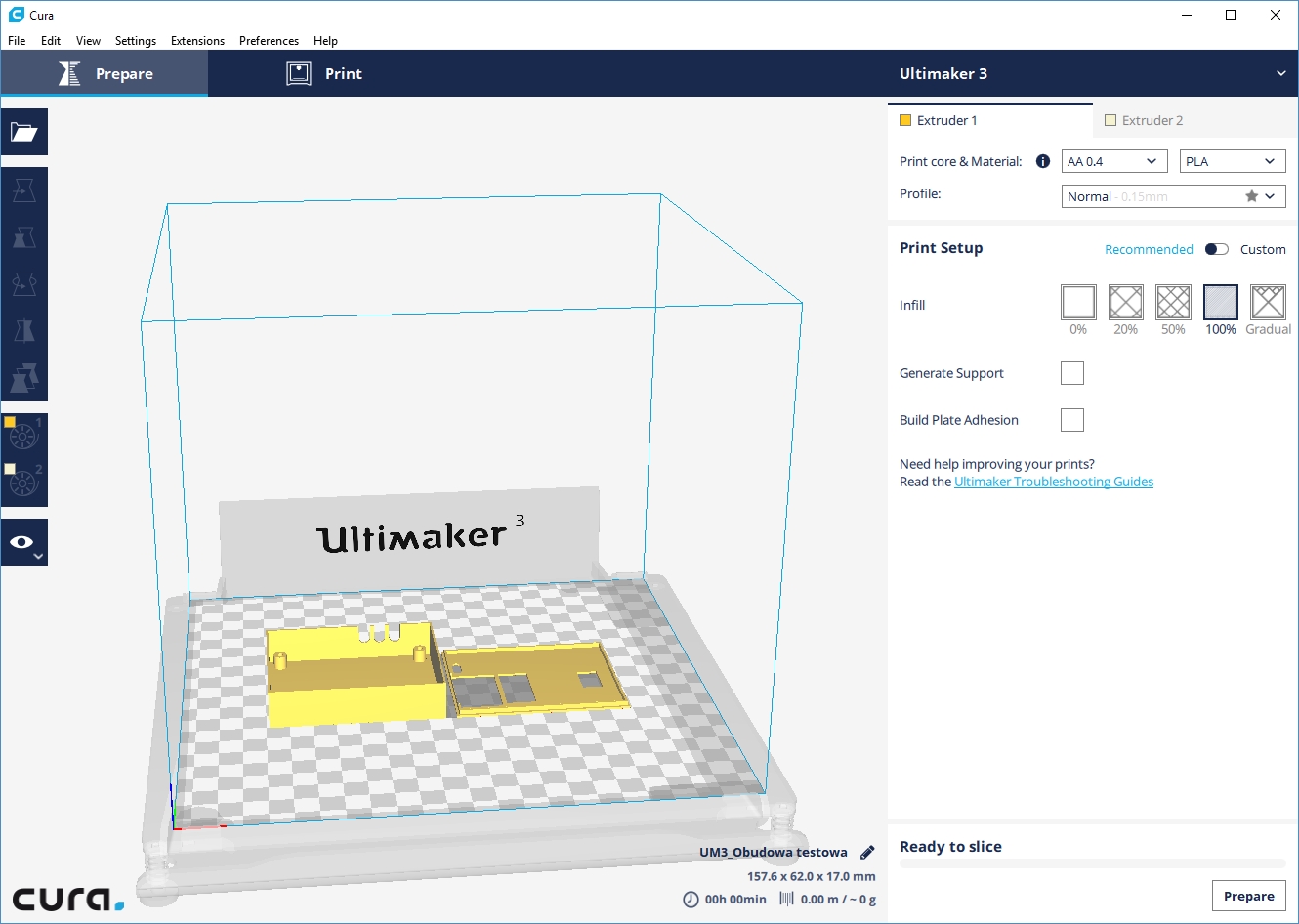This screenshot has height=924, width=1299.
Task: Click the pencil icon to rename the job
Action: [867, 852]
